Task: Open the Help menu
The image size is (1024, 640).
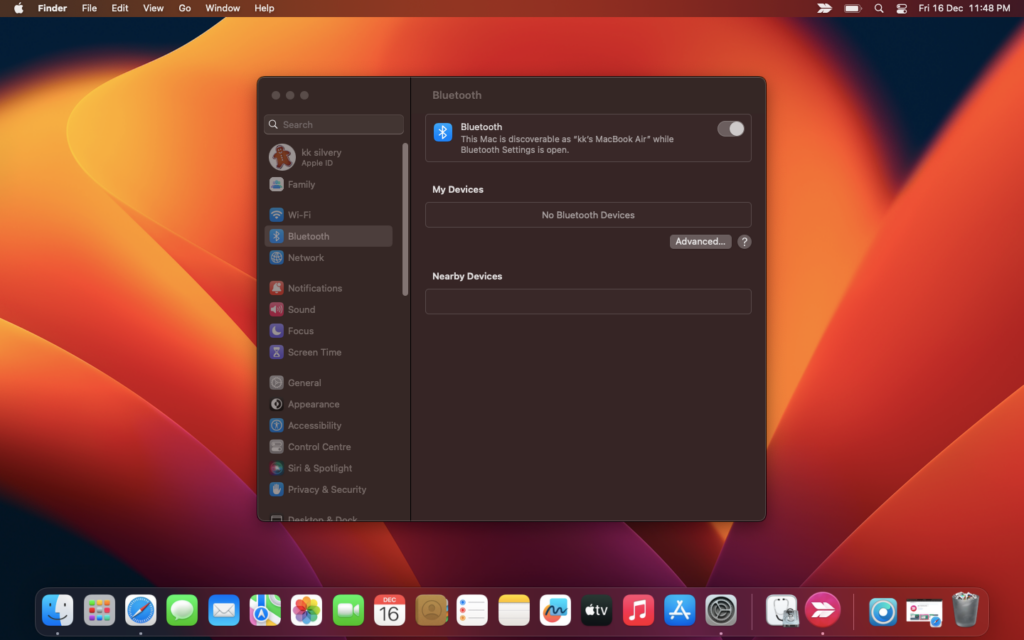Action: 264,8
